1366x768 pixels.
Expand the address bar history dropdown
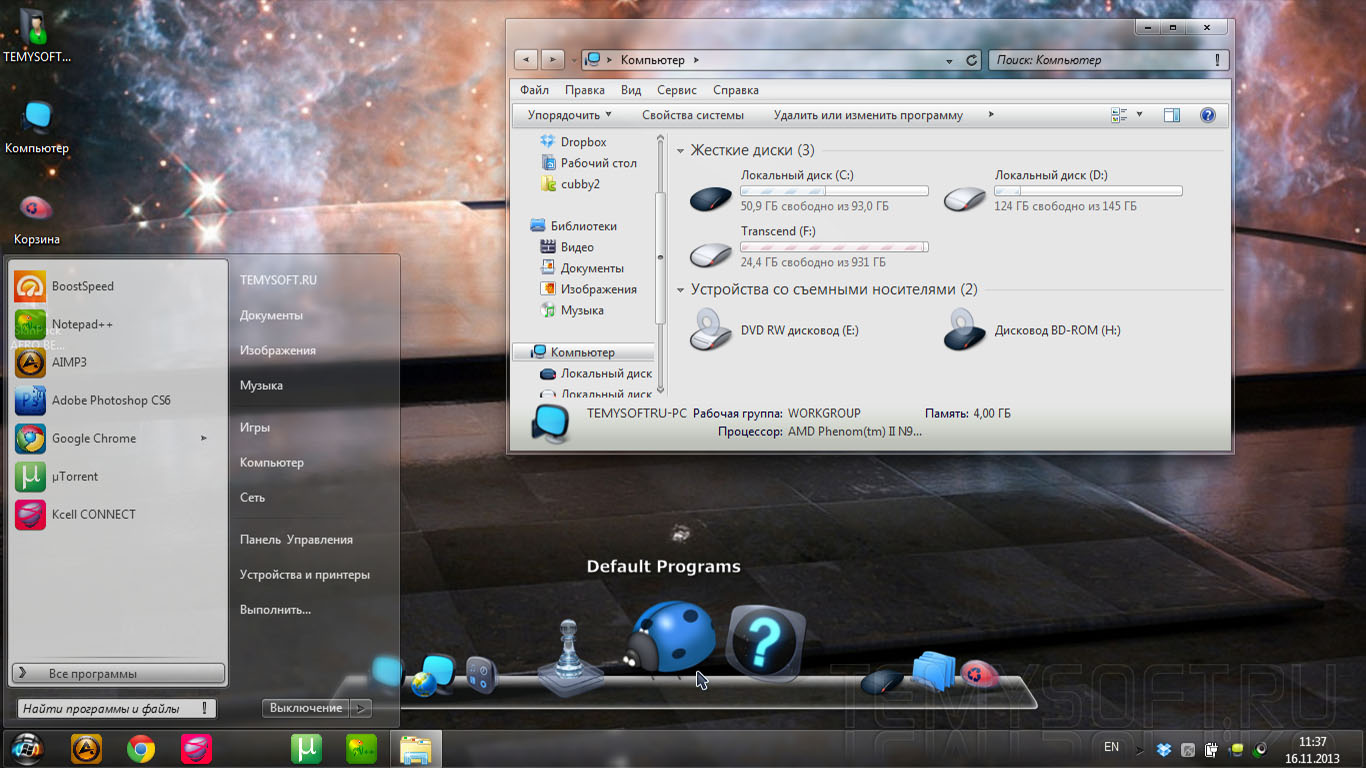click(949, 61)
